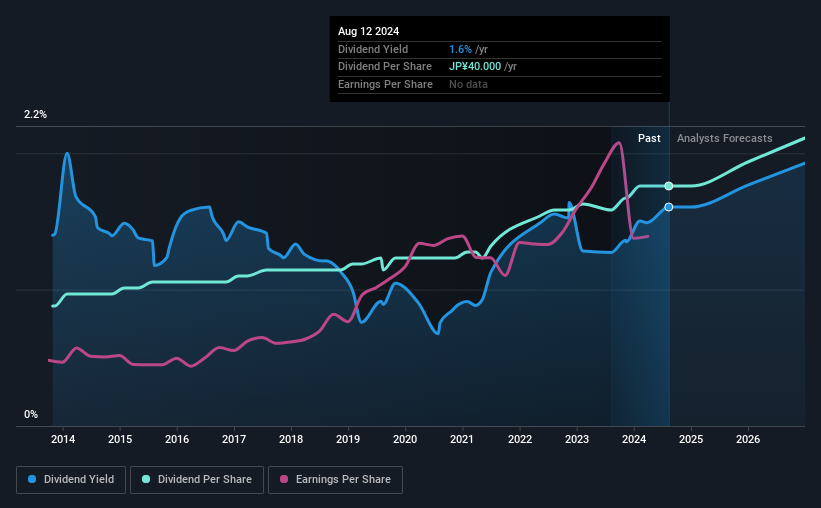Click the 2023 x-axis label
This screenshot has height=508, width=821.
(x=577, y=439)
